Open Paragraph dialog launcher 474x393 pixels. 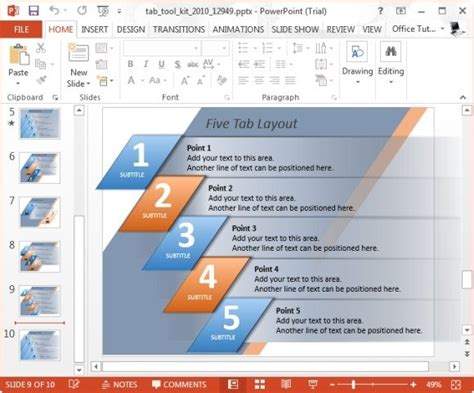(334, 97)
